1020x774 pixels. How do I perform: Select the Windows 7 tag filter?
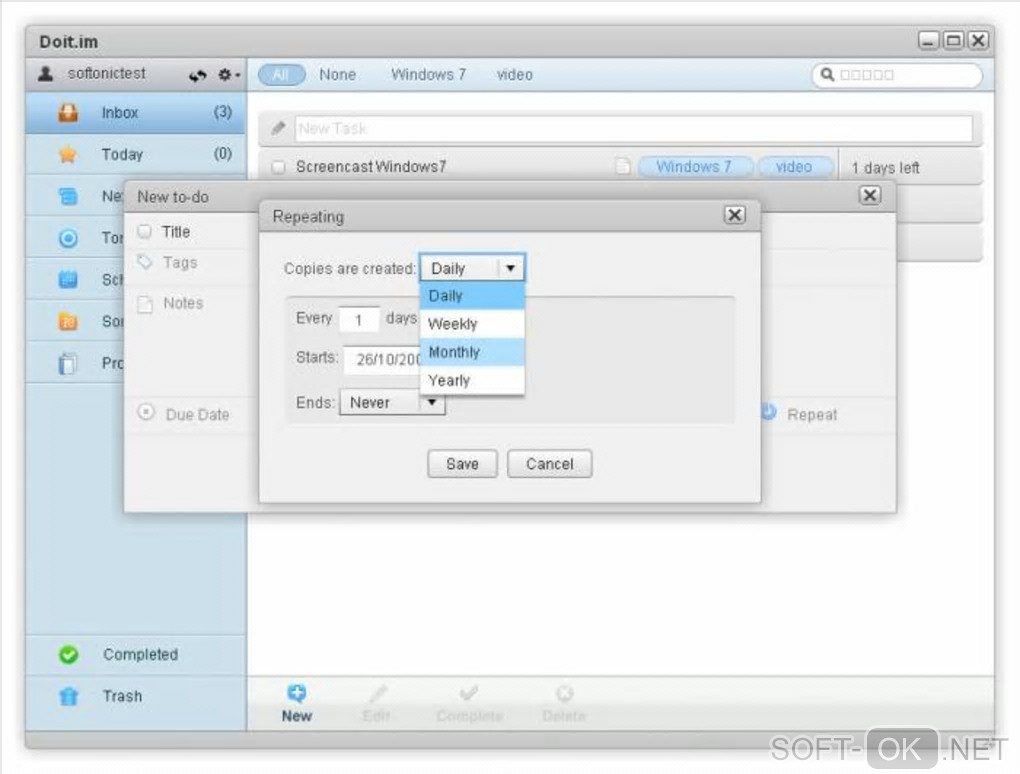pos(429,75)
